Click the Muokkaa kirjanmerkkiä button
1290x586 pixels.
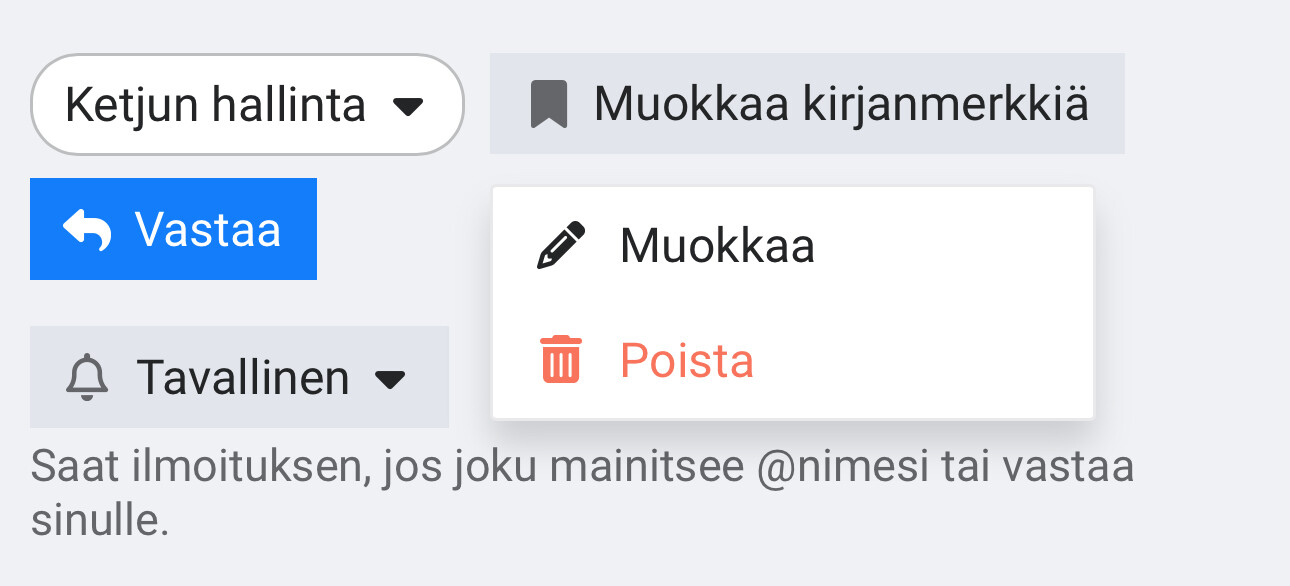click(x=807, y=104)
